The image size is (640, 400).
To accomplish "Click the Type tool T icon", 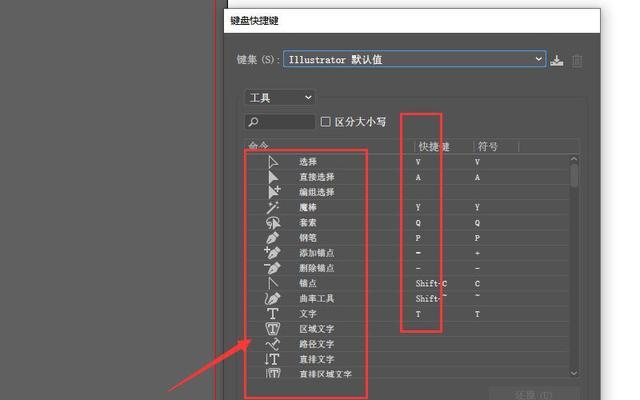I will point(273,313).
